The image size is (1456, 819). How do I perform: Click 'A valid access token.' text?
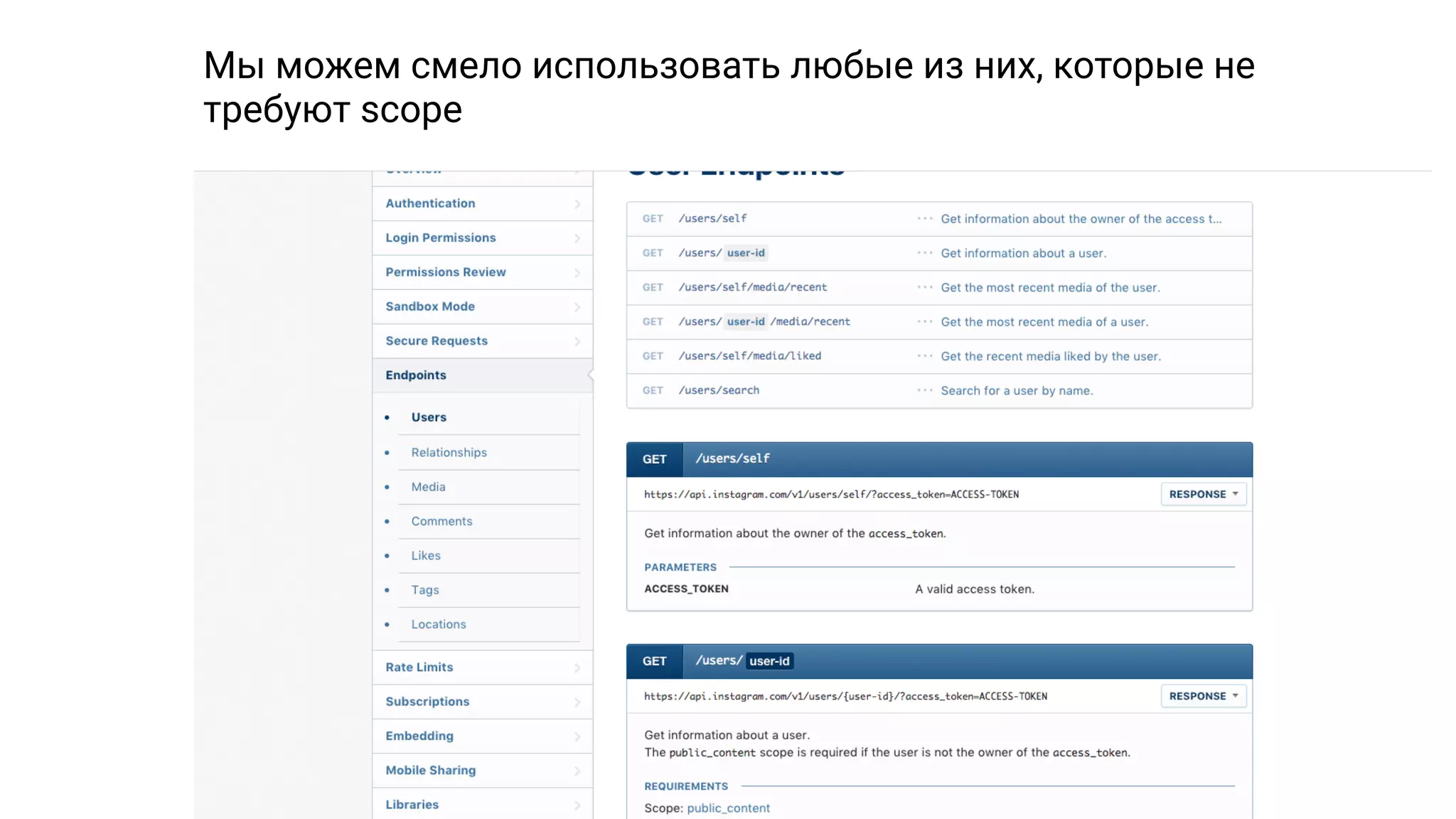pos(975,589)
